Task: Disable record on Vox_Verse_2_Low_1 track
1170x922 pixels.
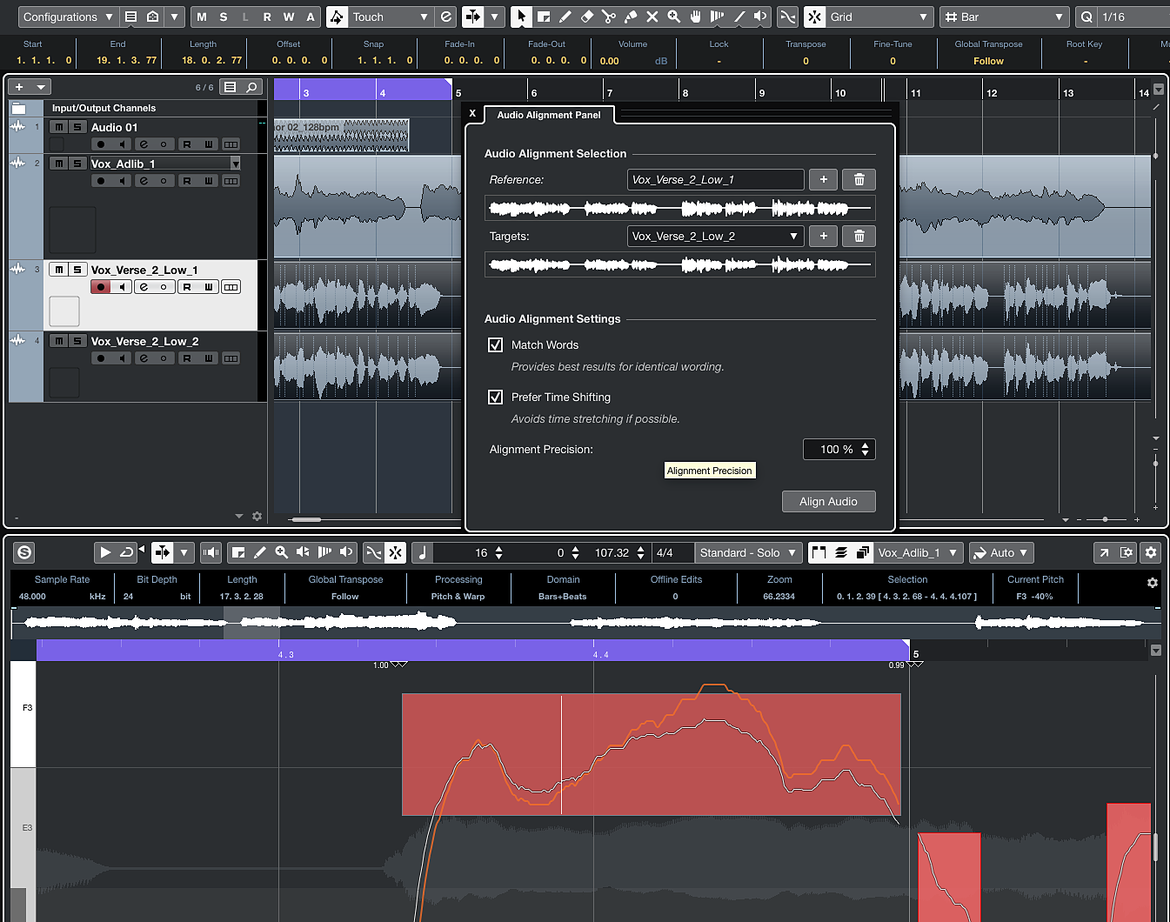Action: 100,287
